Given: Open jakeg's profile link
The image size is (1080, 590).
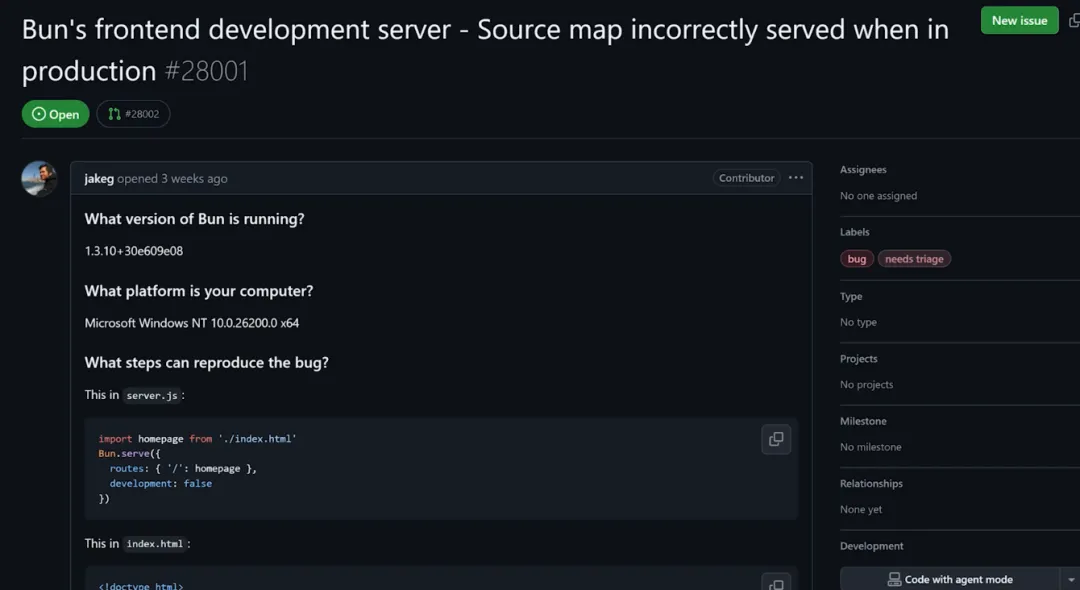Looking at the screenshot, I should click(x=99, y=178).
